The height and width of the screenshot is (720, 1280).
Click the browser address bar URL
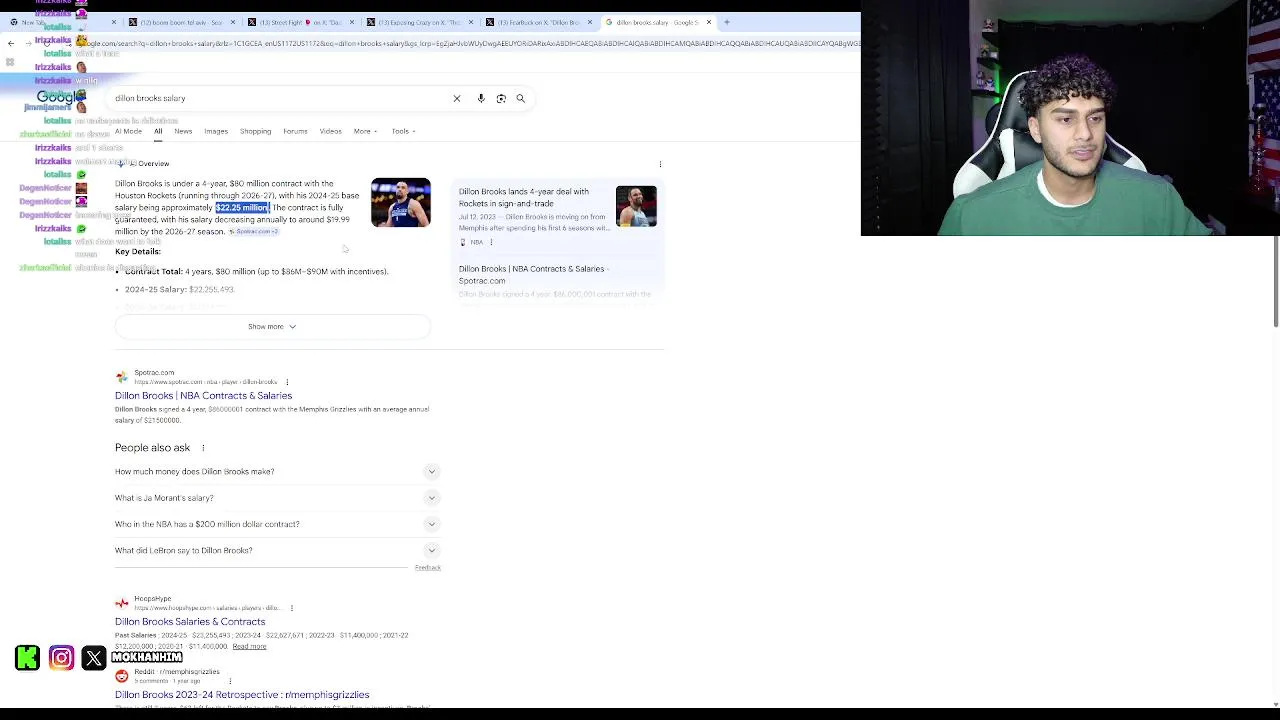(x=470, y=43)
